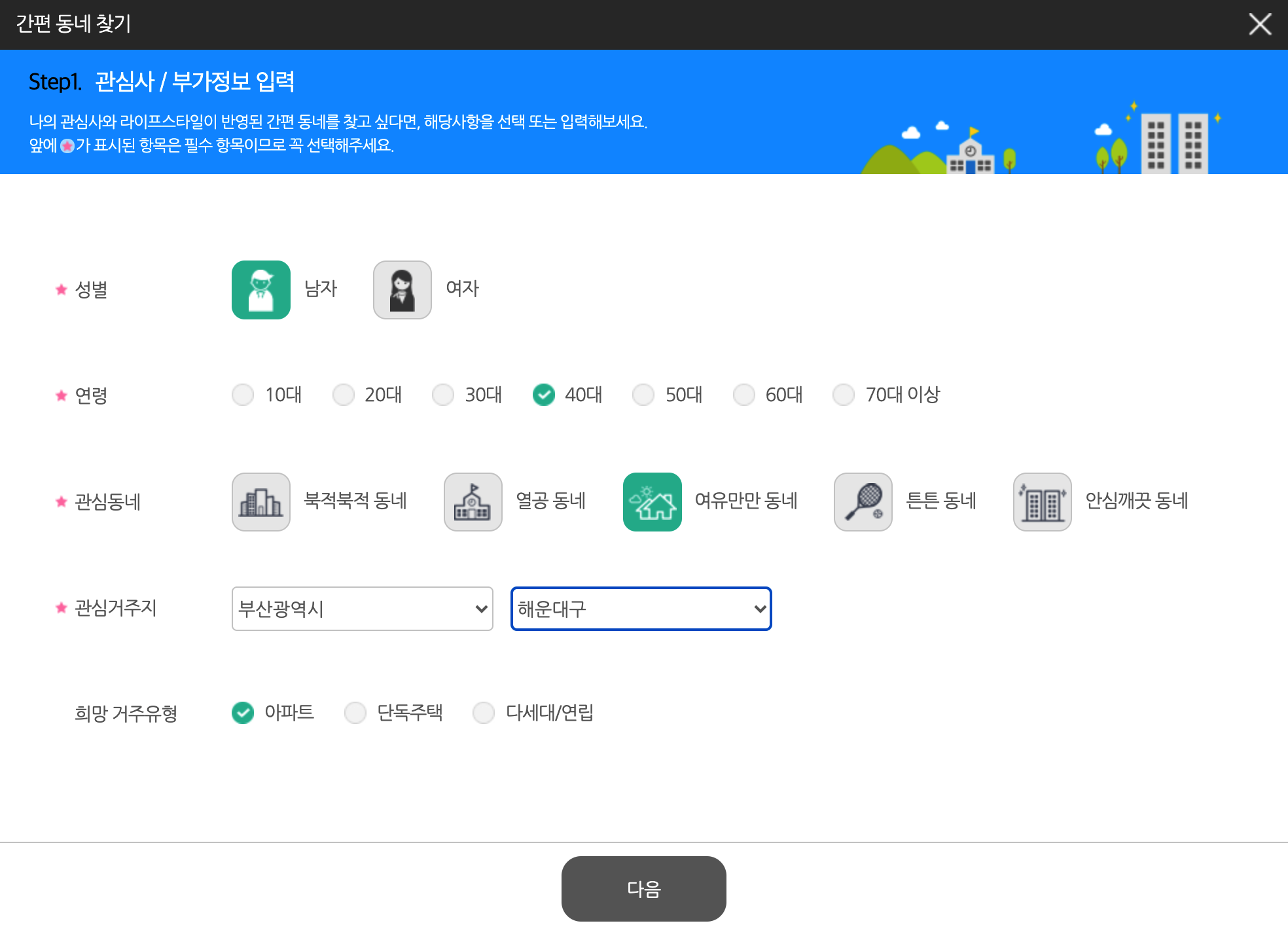Select the 60대 age radio button
The height and width of the screenshot is (936, 1288).
(x=743, y=395)
